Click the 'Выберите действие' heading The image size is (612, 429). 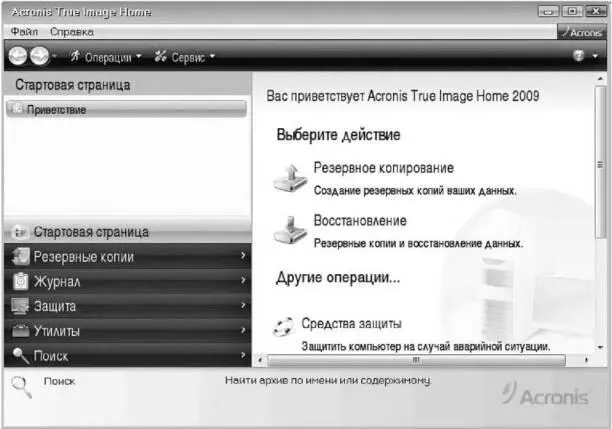pos(338,135)
